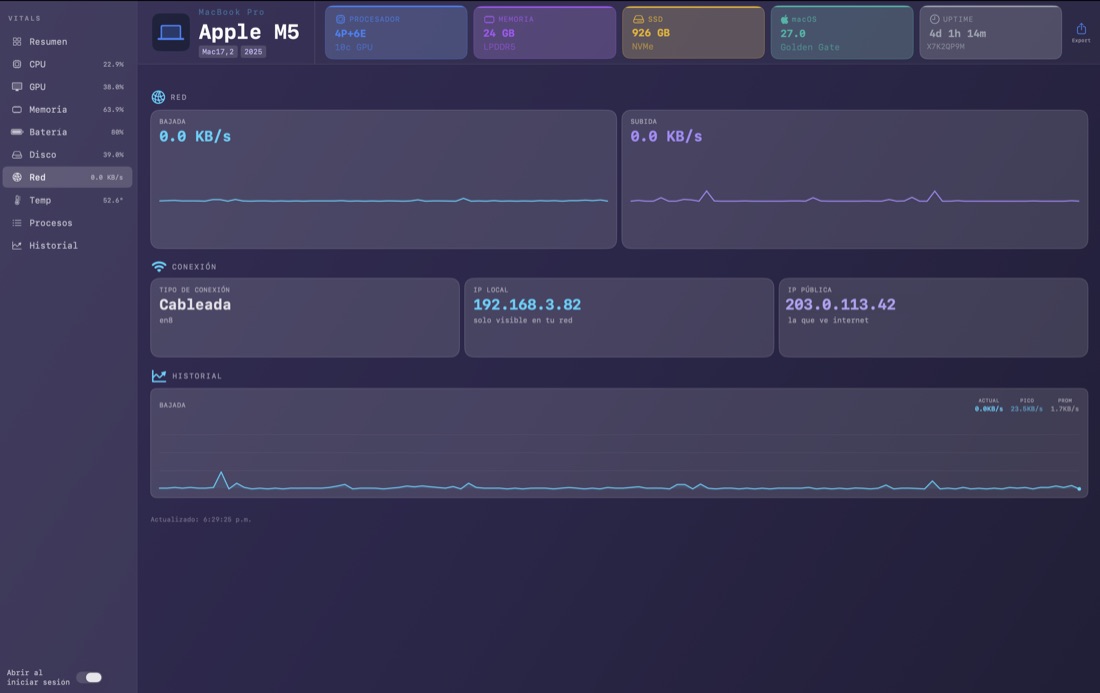Click the 2025 year tag
The image size is (1100, 693).
[x=253, y=52]
